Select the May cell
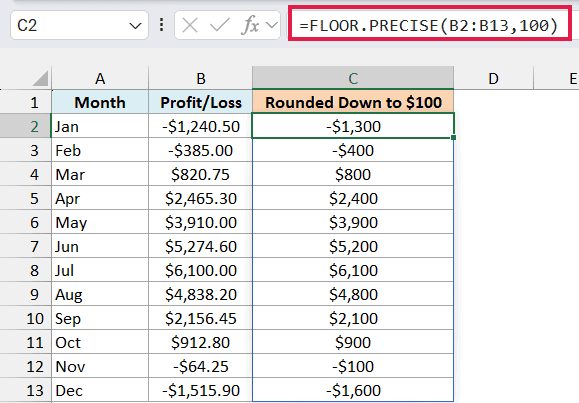Image resolution: width=579 pixels, height=403 pixels. coord(100,222)
